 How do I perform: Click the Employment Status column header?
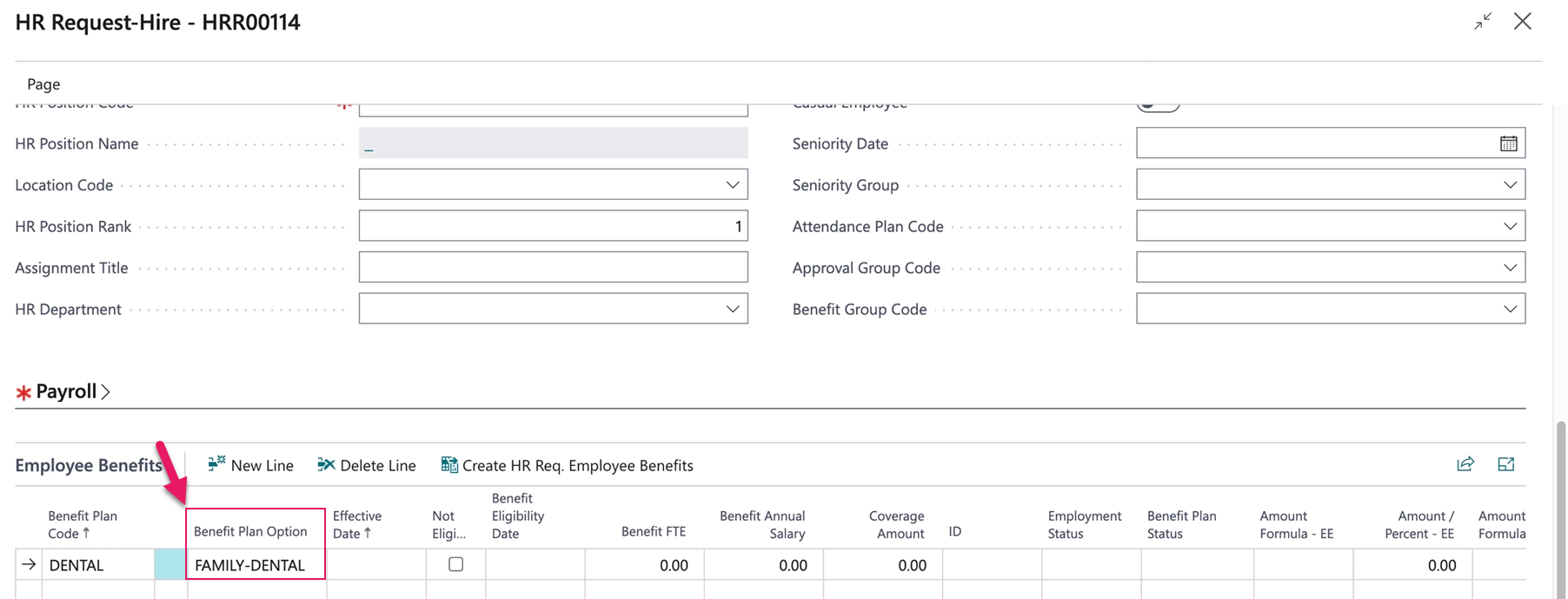(1085, 524)
